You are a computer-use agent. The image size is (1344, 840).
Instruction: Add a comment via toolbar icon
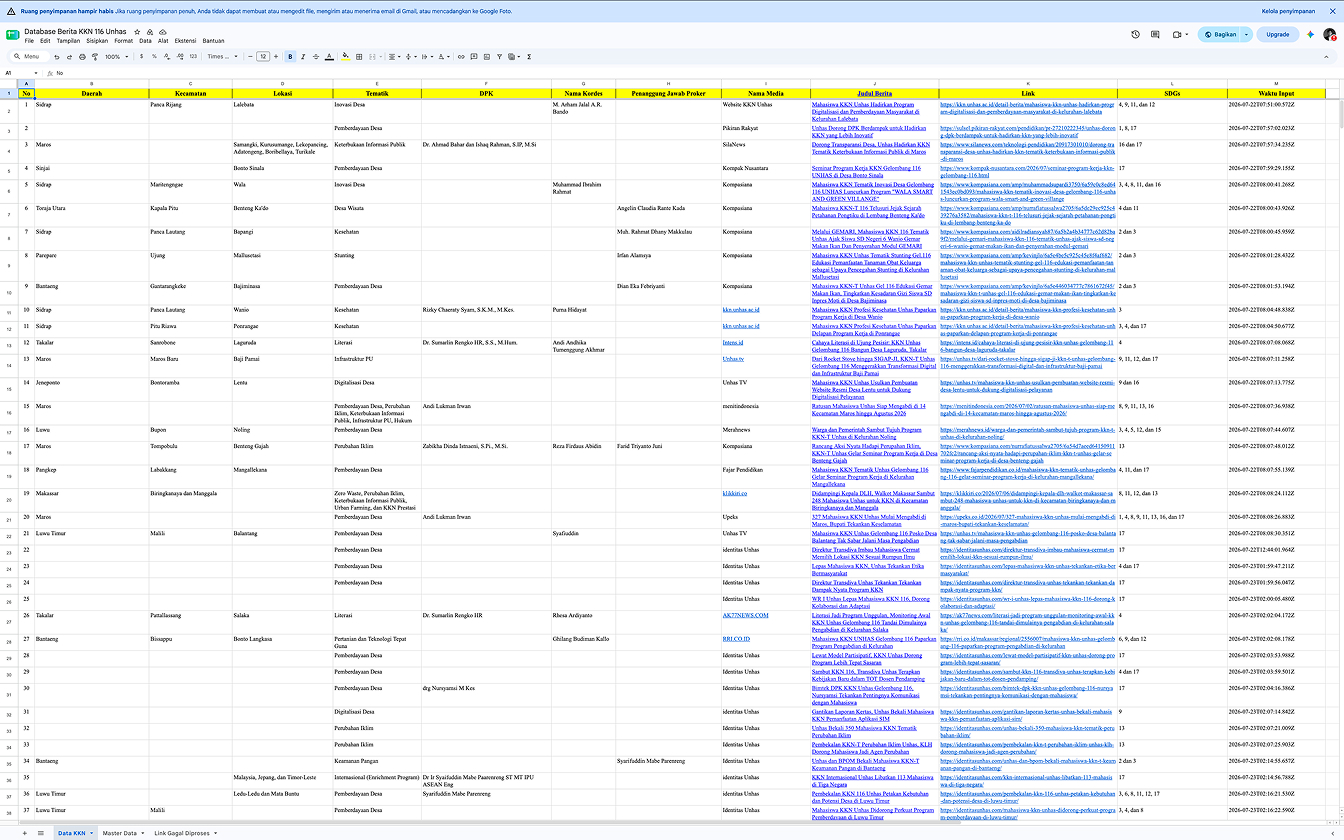(x=474, y=57)
